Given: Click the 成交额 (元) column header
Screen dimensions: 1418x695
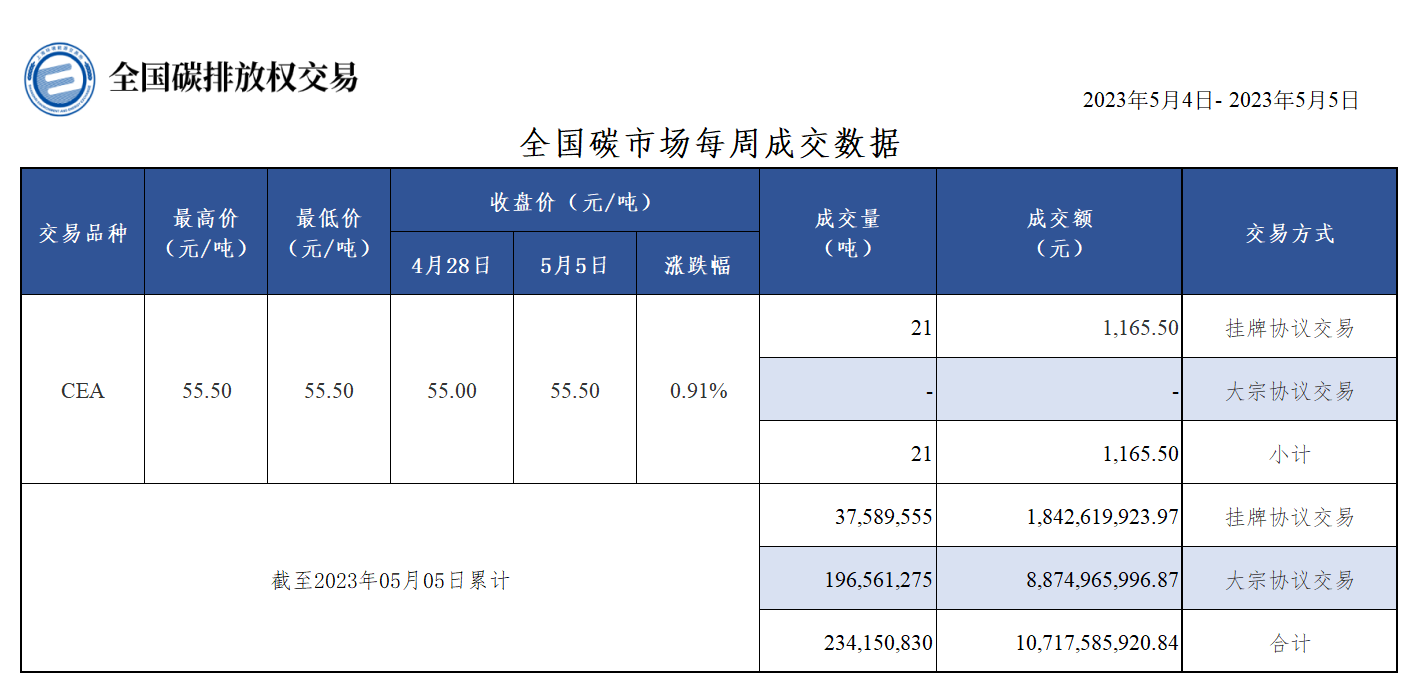Looking at the screenshot, I should pyautogui.click(x=1060, y=232).
